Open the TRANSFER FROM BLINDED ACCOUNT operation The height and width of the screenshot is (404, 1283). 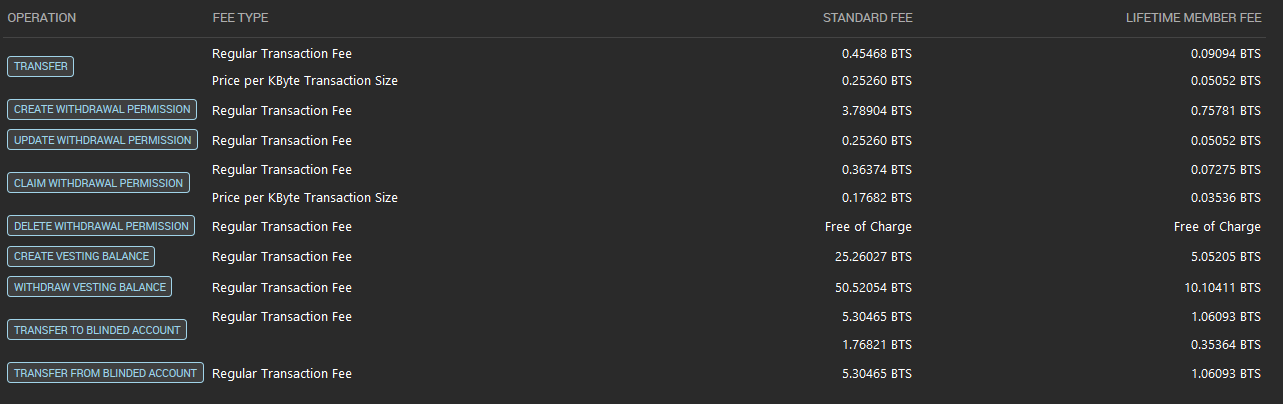tap(105, 373)
